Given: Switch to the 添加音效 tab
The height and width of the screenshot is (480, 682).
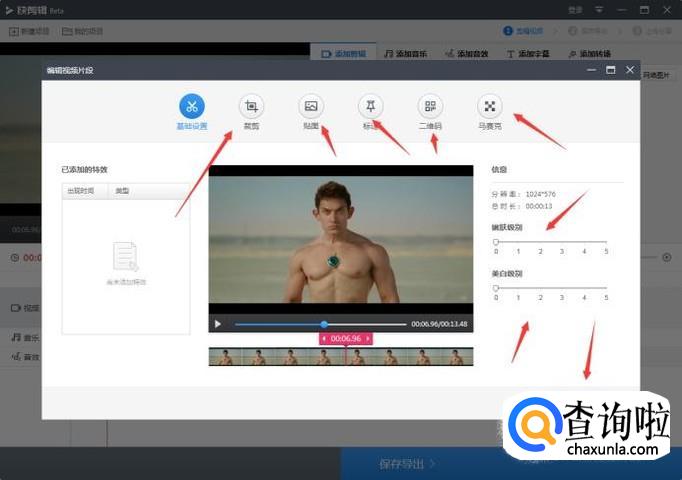Looking at the screenshot, I should (467, 54).
